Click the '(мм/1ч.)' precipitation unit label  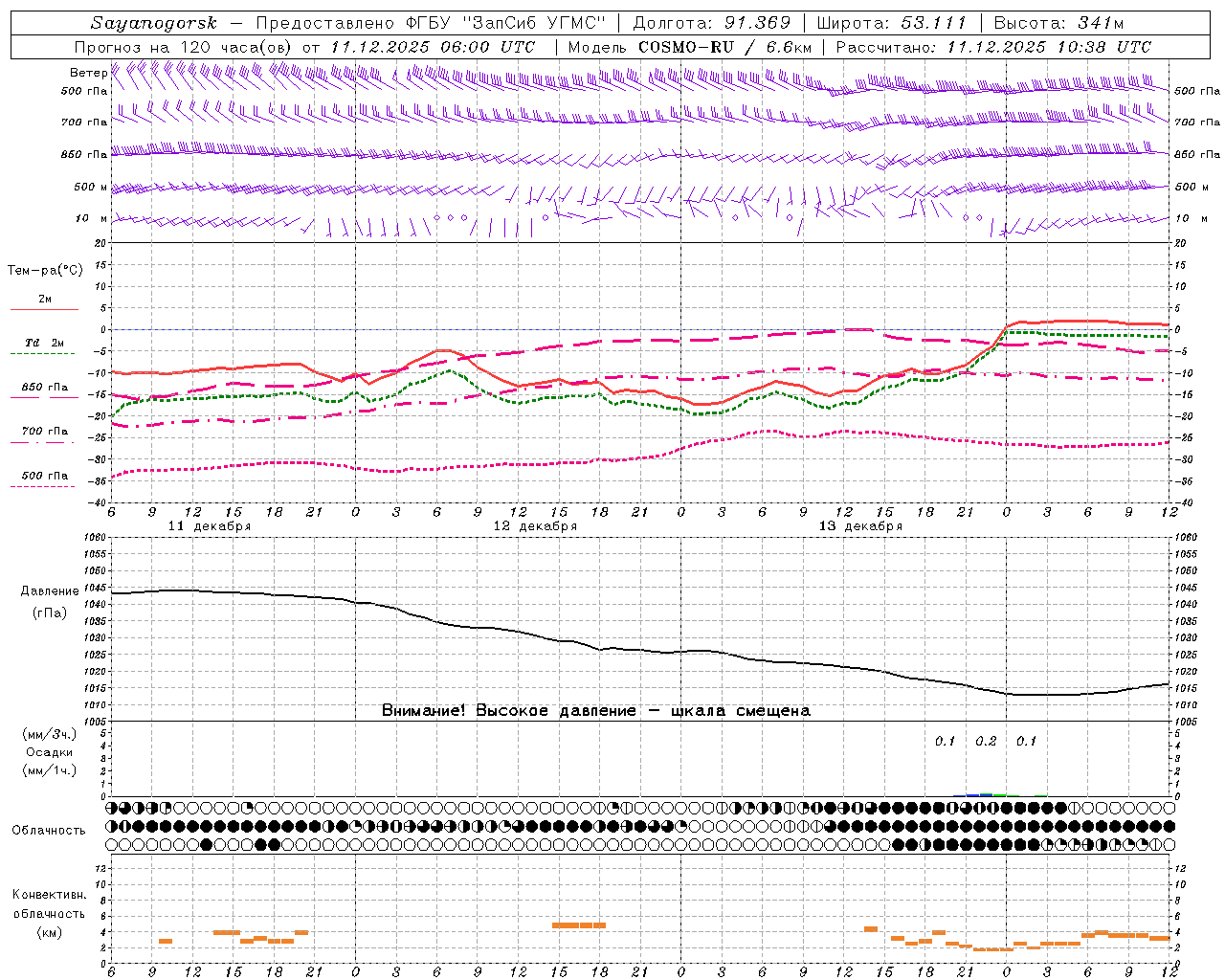coord(49,770)
